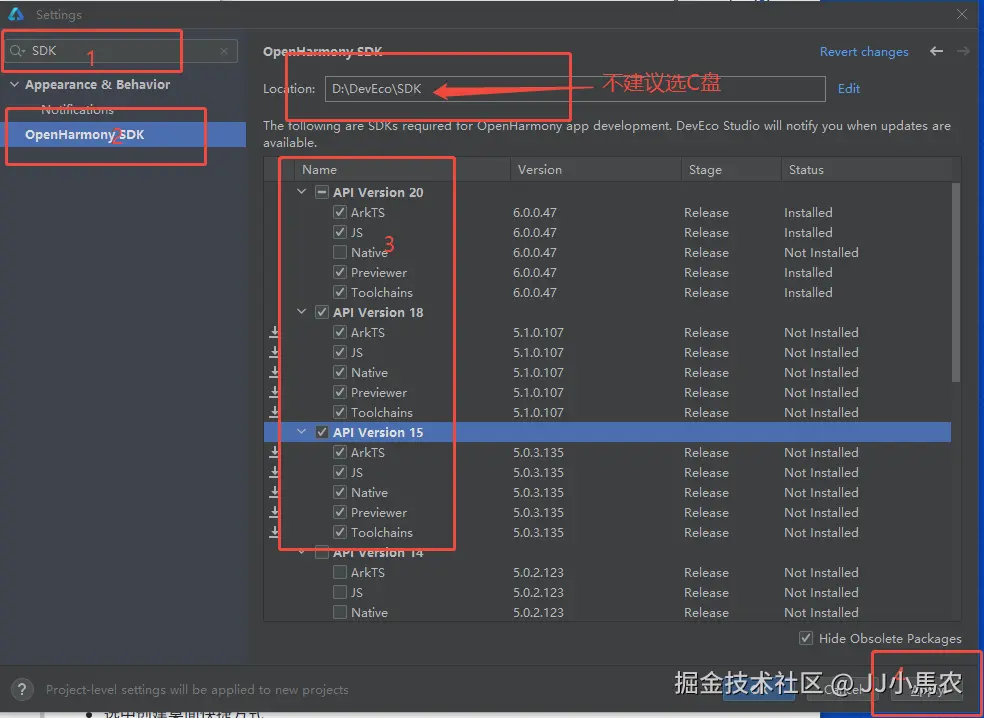
Task: Click download icon for API 15 ArkTS
Action: click(274, 452)
